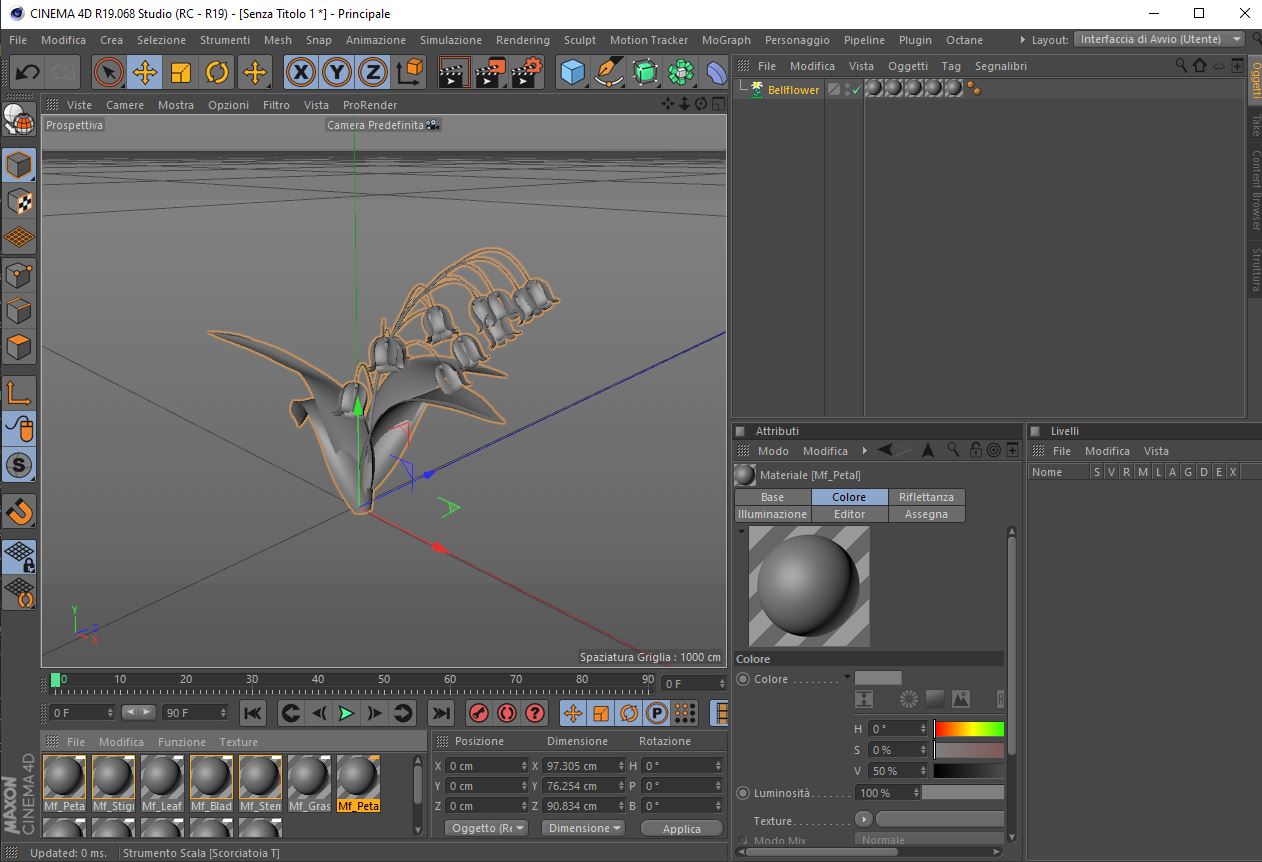Render the view with the clapperboard icon
The width and height of the screenshot is (1262, 862).
[x=455, y=72]
